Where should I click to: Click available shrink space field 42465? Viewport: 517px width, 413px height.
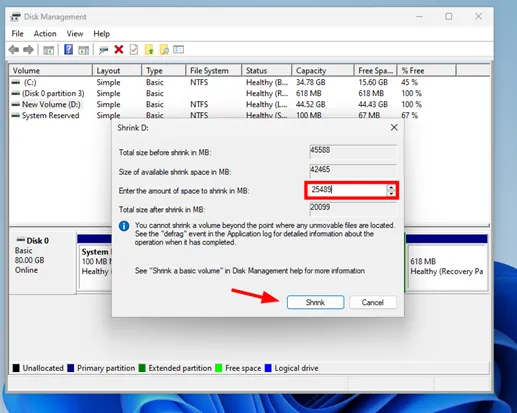tap(353, 170)
